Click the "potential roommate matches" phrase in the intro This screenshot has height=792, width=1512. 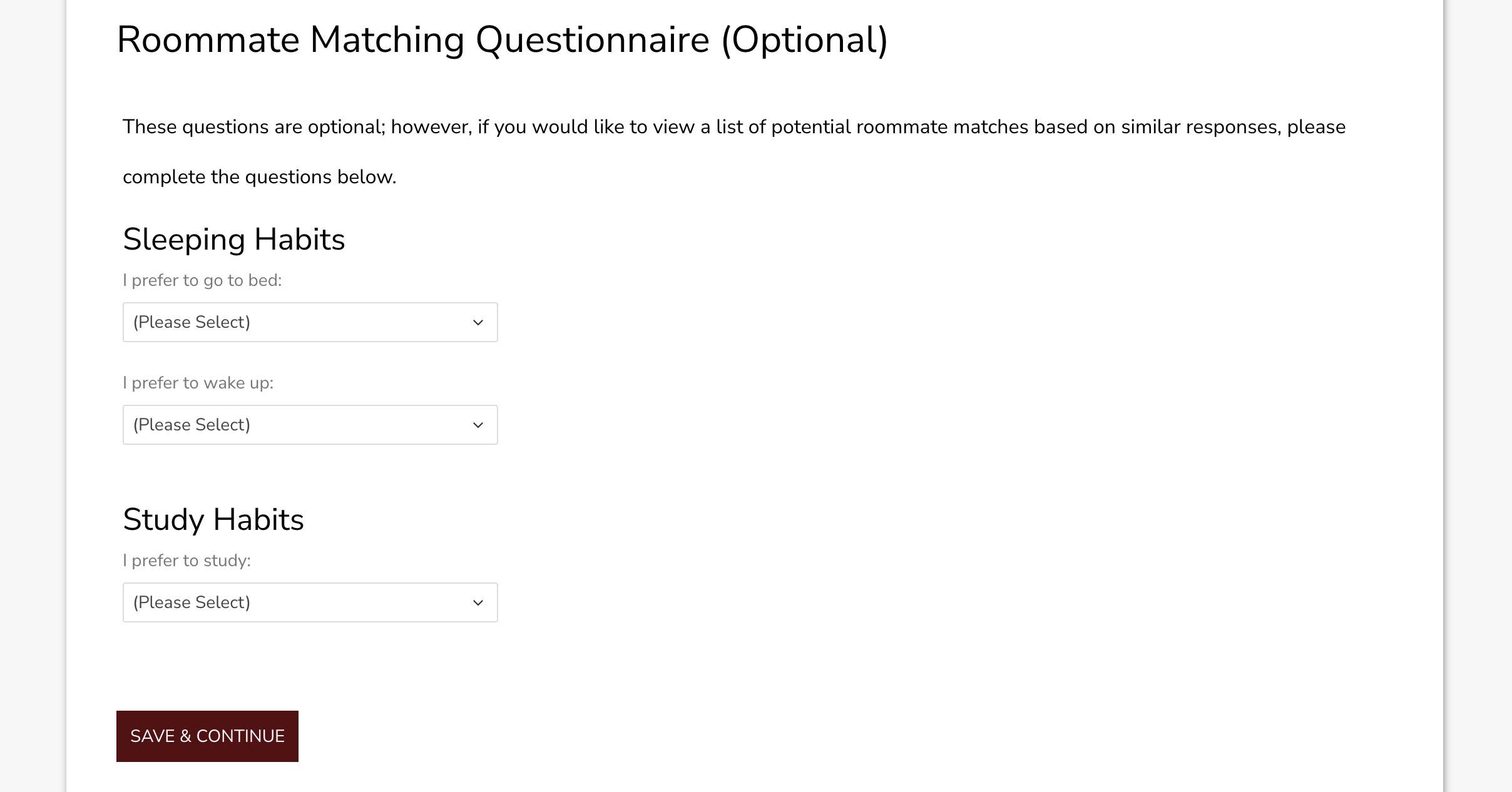click(899, 127)
